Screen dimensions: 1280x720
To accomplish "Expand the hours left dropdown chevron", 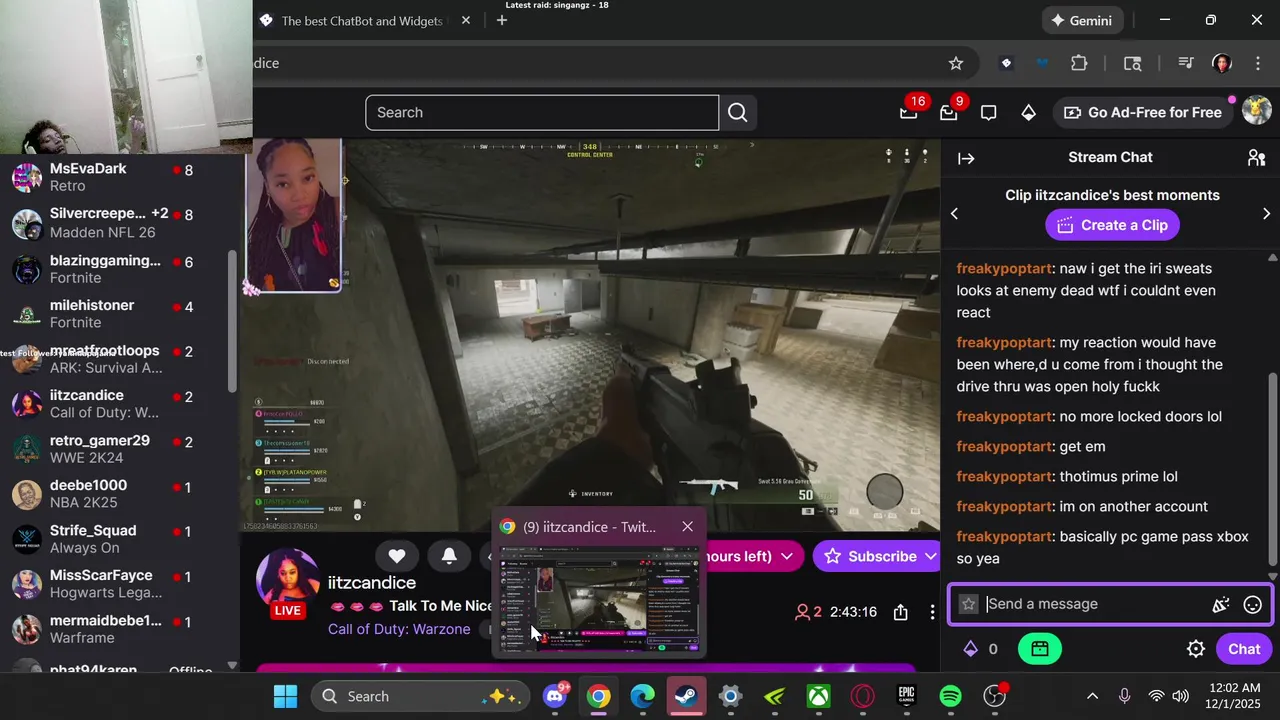I will [787, 556].
